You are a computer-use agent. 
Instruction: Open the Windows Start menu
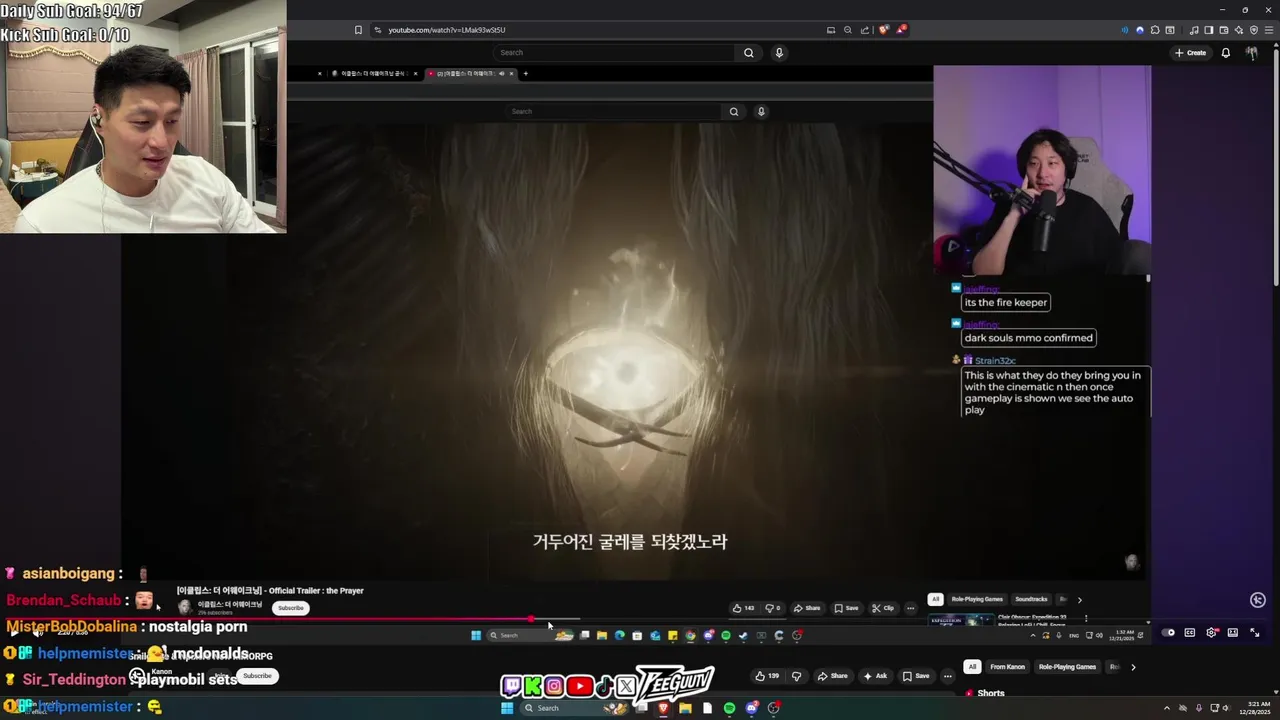click(x=507, y=708)
